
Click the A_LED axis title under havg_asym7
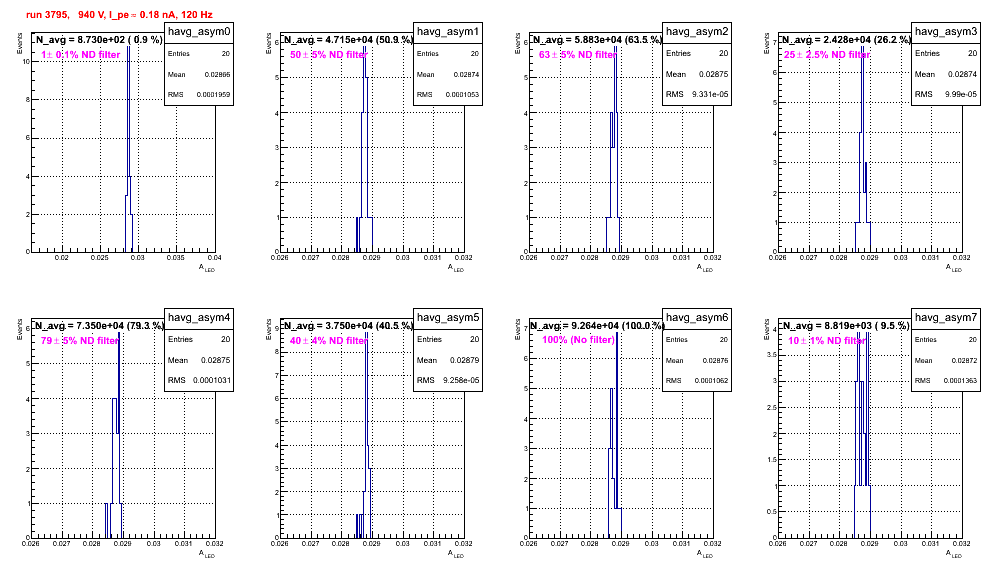954,554
